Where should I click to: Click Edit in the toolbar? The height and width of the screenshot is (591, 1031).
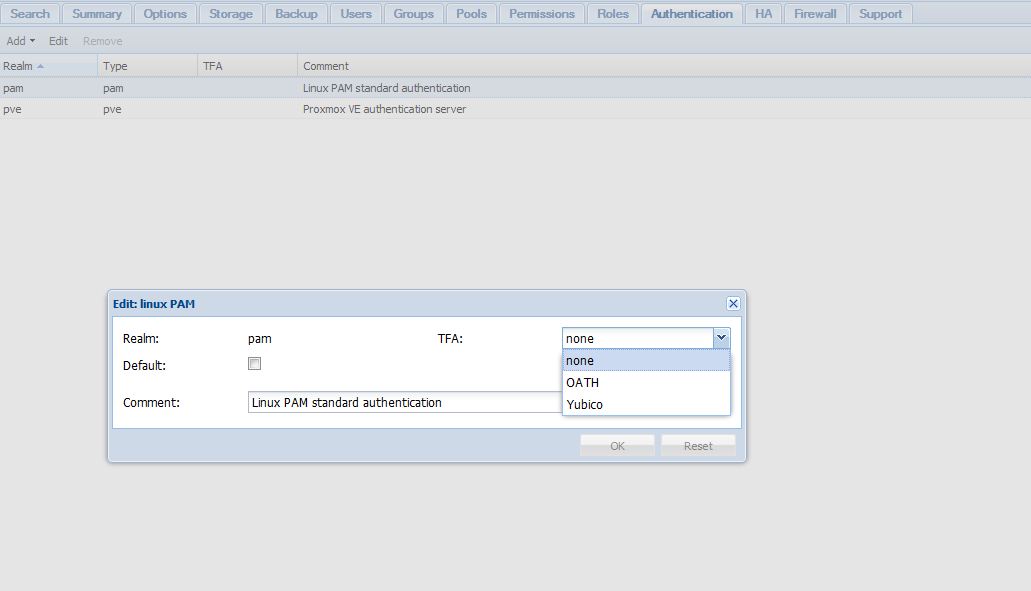pos(59,41)
